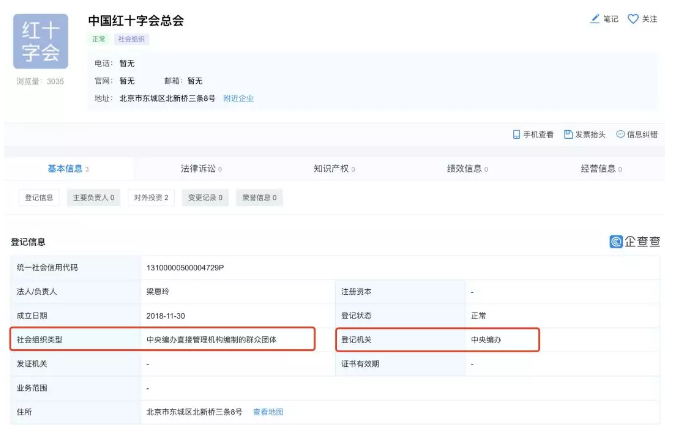Click the header address 北京市东城区北新桥三条8号
This screenshot has height=426, width=683.
coord(167,98)
